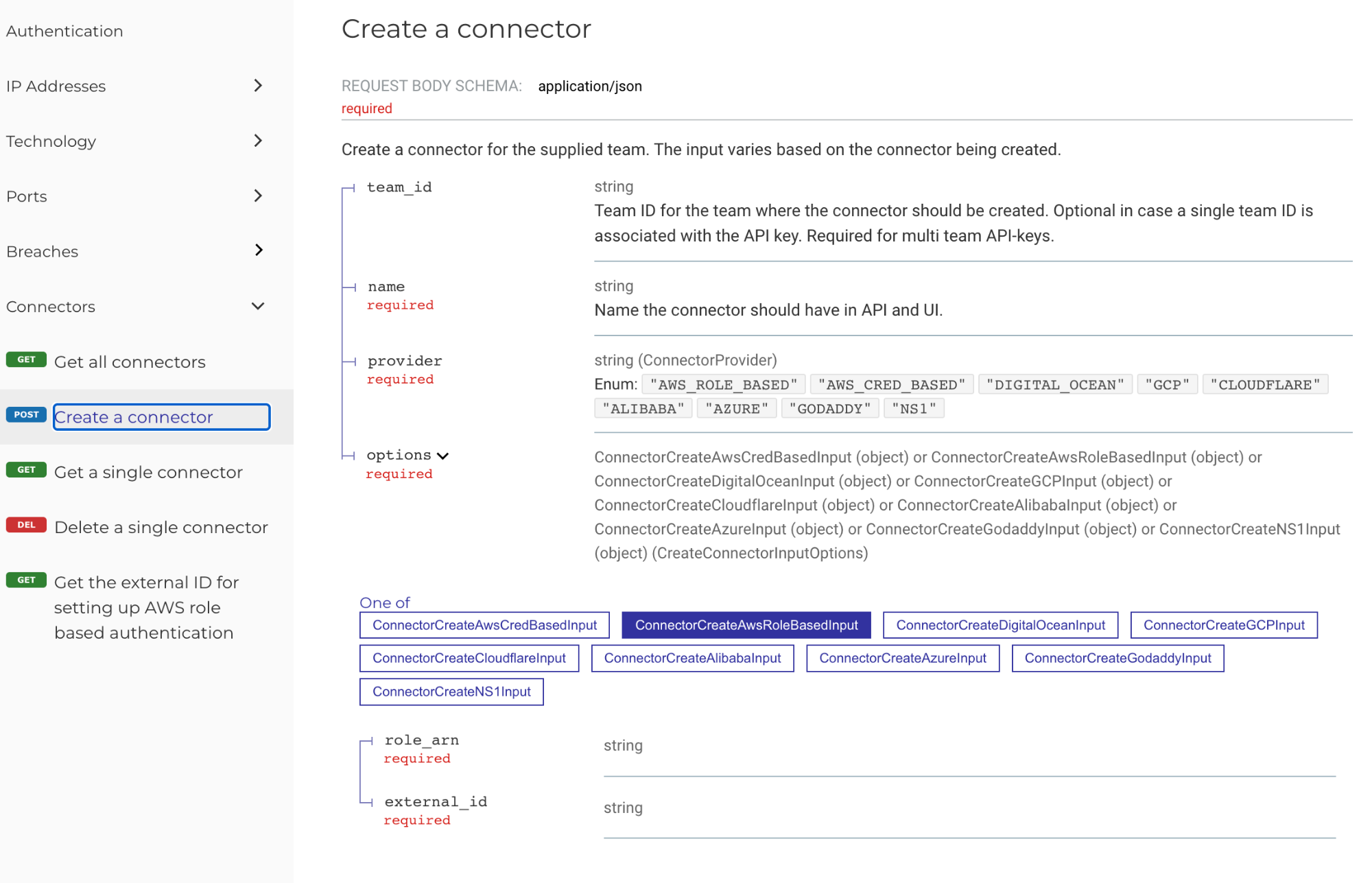Click the "One of" label
The height and width of the screenshot is (883, 1372).
[x=385, y=602]
